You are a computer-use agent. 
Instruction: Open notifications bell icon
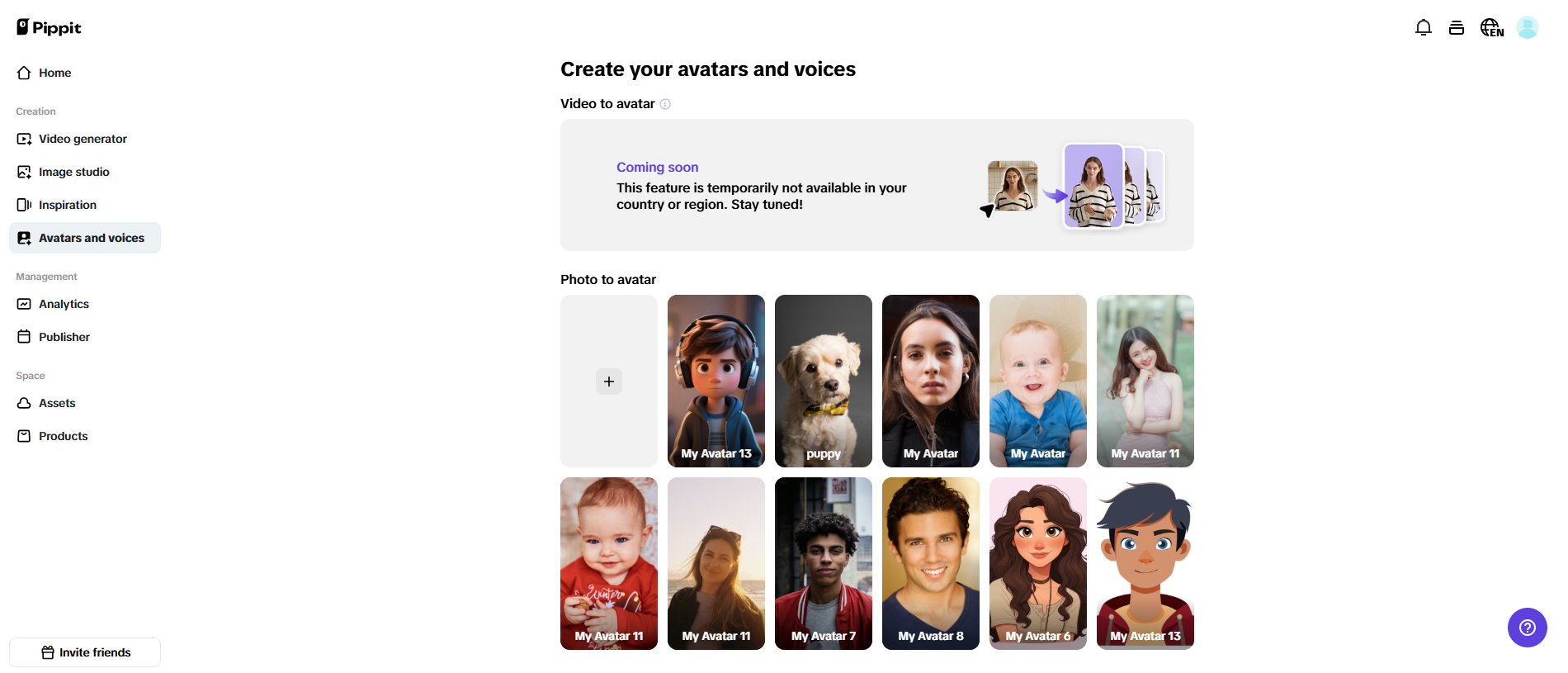point(1423,28)
